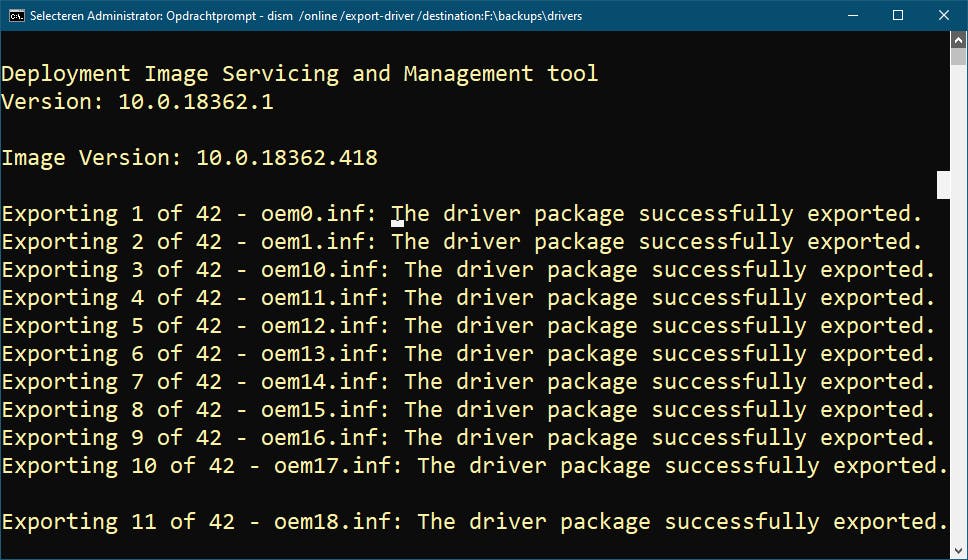The height and width of the screenshot is (560, 968).
Task: Click the oem0.inf export line
Action: pos(461,214)
